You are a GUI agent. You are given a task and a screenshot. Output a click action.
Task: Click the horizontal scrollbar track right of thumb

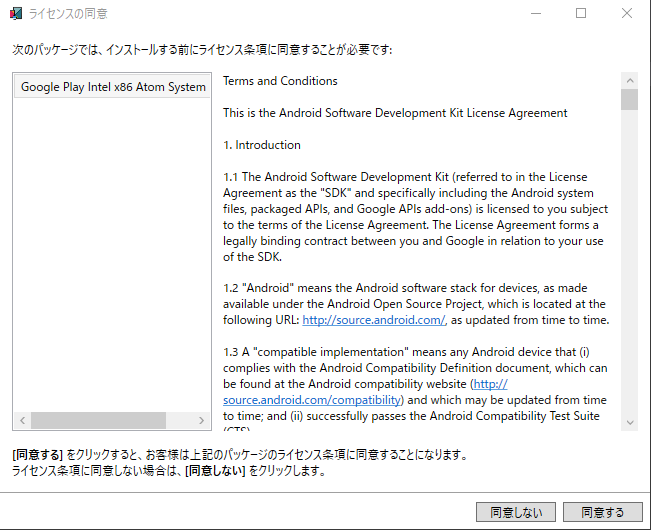(x=179, y=420)
